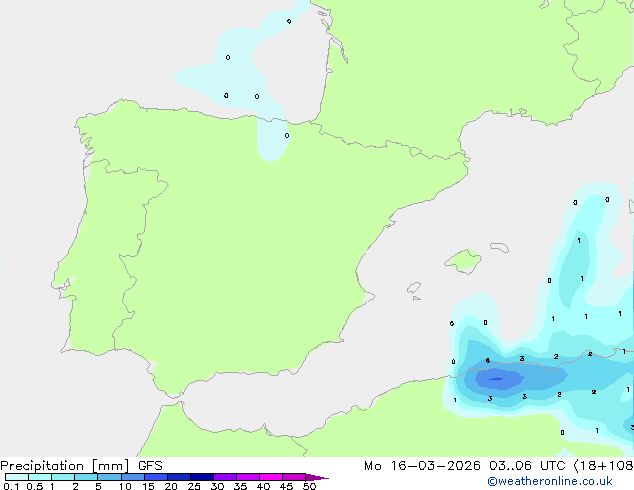Click the 'Mo 16-03-2026 03..06 UTC' timestamp
Image resolution: width=634 pixels, height=490 pixels.
465,466
